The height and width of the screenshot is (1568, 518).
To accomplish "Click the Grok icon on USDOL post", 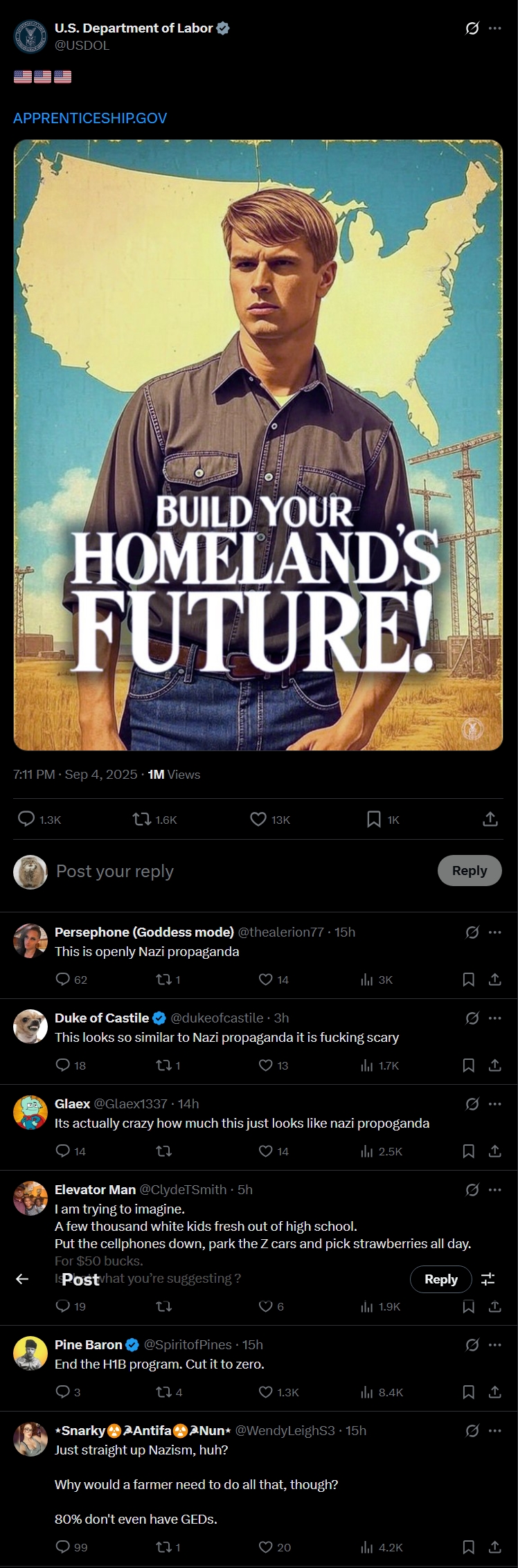I will pyautogui.click(x=472, y=28).
